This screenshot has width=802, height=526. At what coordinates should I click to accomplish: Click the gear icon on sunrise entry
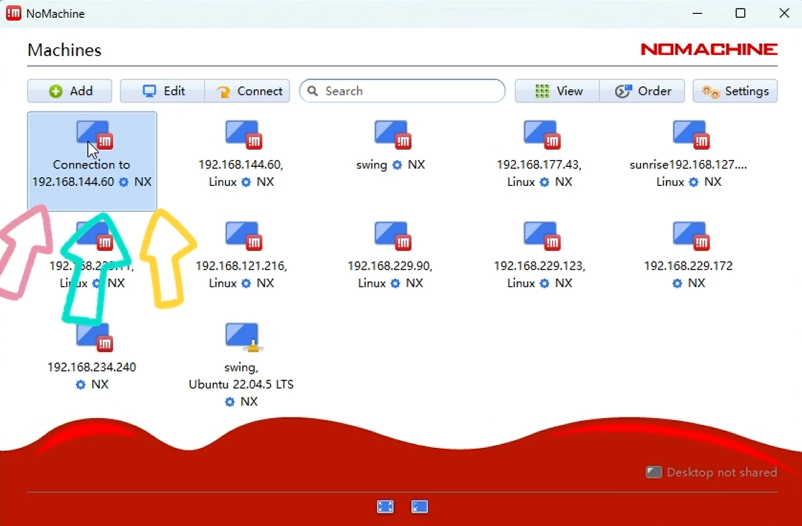(x=694, y=182)
